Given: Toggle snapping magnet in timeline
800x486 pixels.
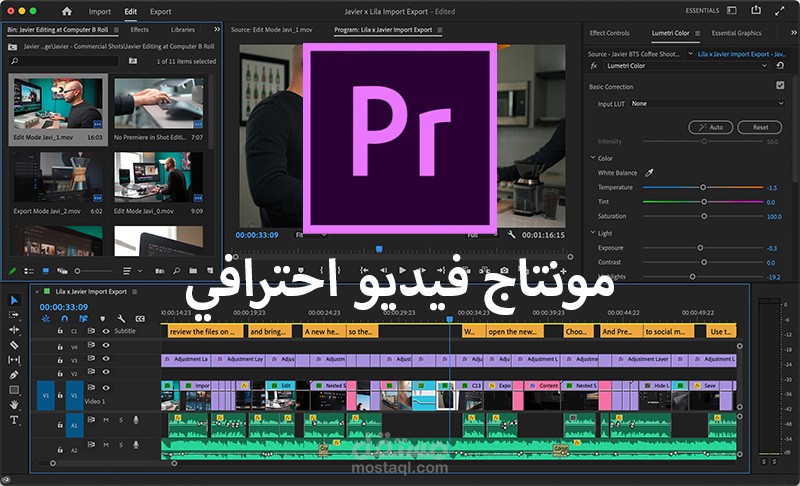Looking at the screenshot, I should pyautogui.click(x=64, y=319).
